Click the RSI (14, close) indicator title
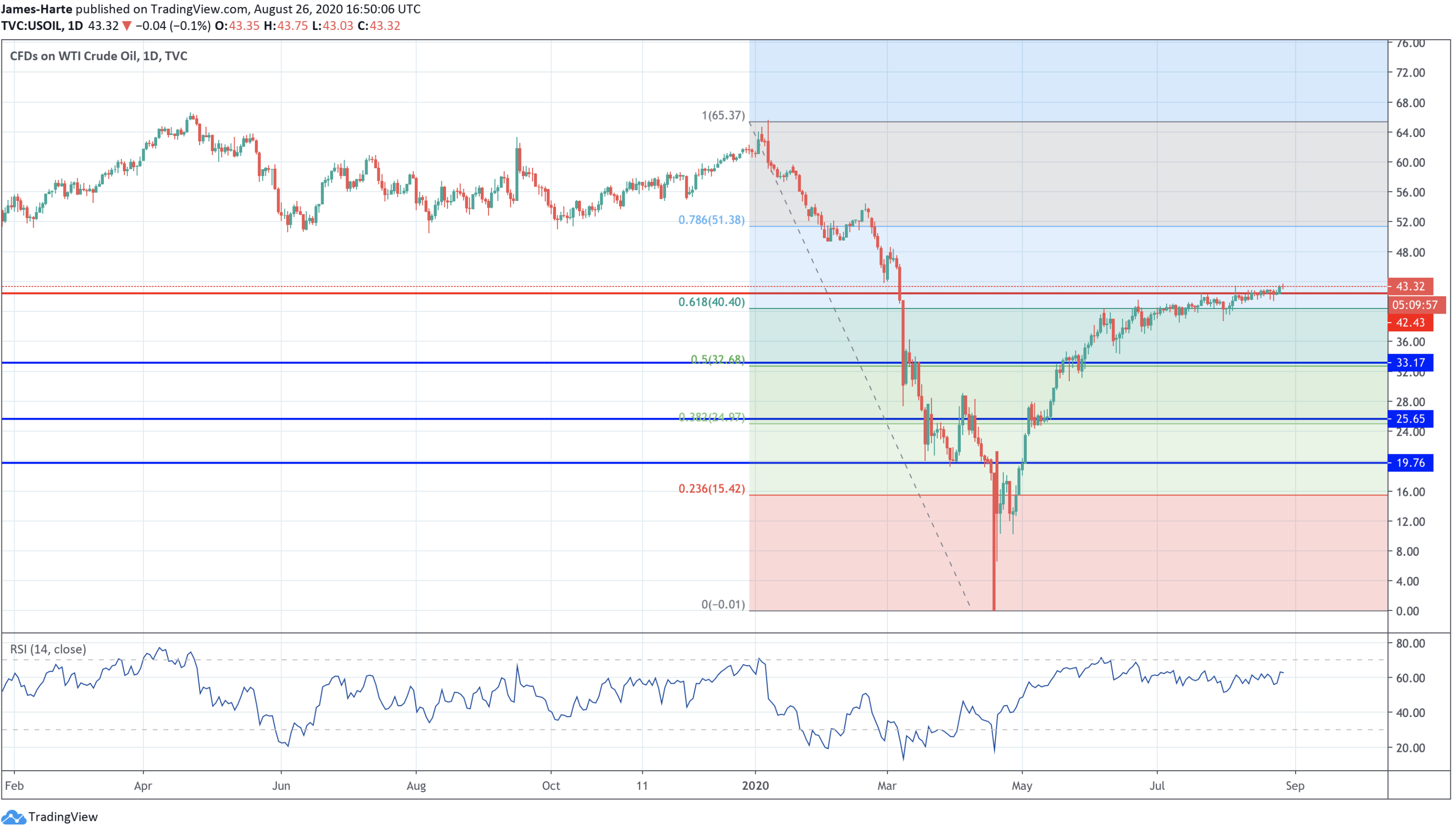The width and height of the screenshot is (1456, 831). (x=48, y=650)
